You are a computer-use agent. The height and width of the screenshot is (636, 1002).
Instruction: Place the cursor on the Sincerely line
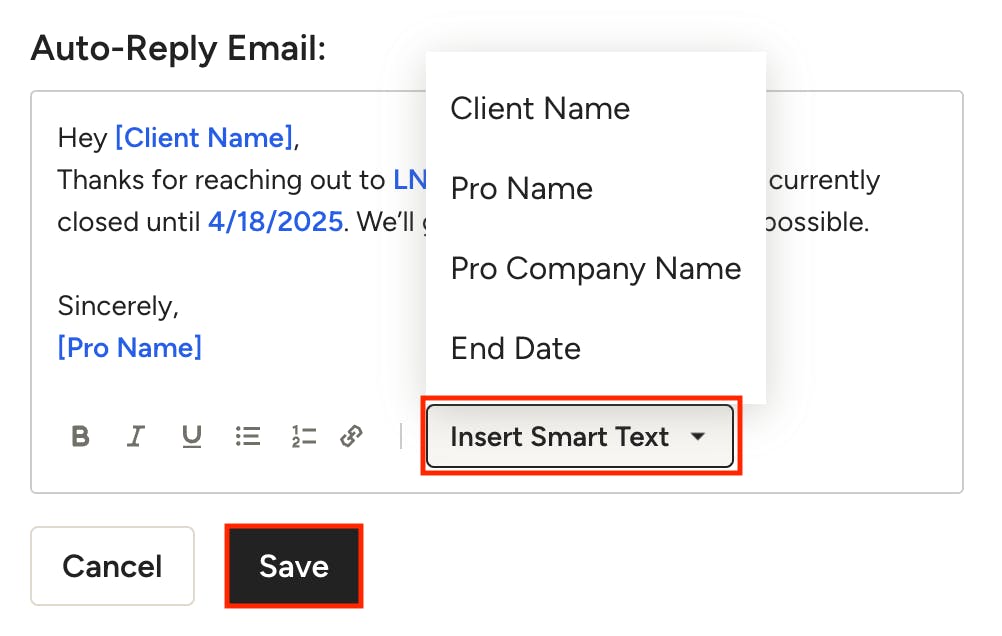coord(118,306)
